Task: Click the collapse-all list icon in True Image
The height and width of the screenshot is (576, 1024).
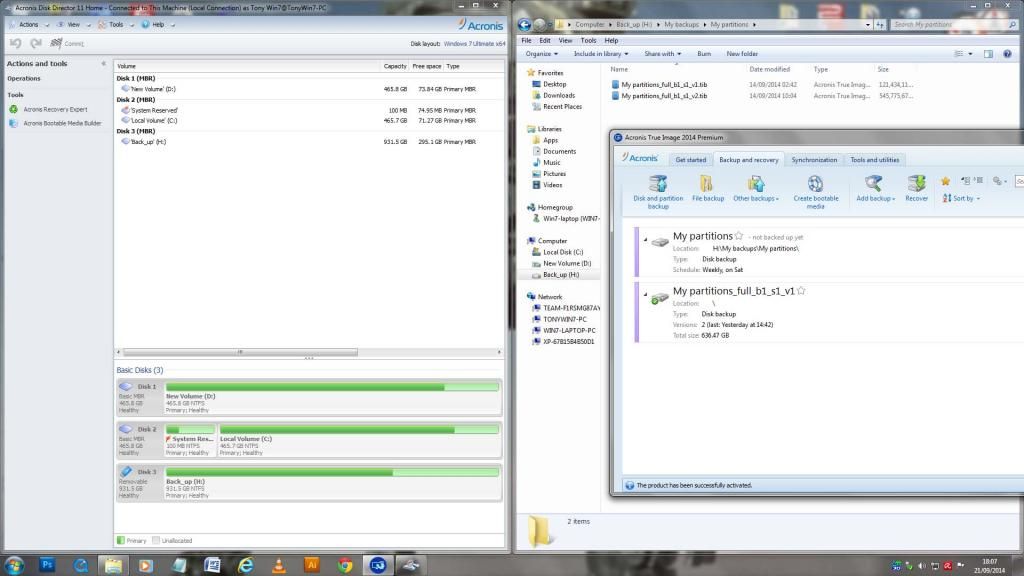Action: (x=965, y=181)
